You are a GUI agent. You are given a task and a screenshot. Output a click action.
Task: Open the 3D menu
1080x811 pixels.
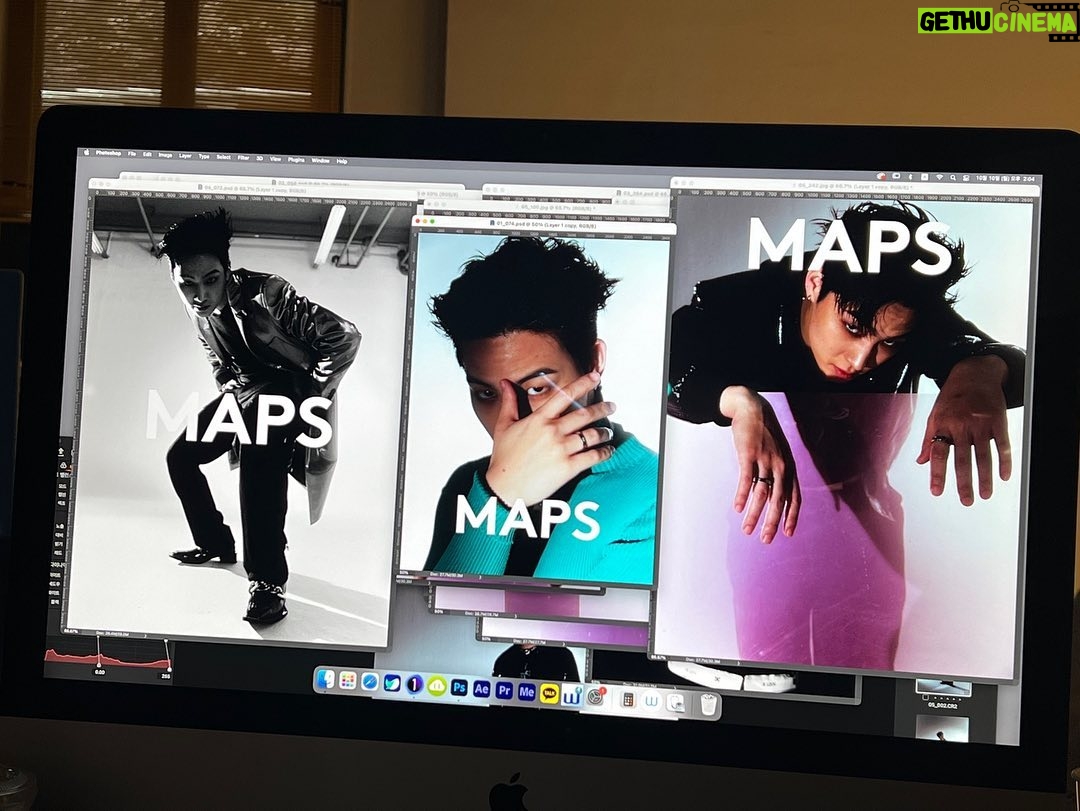(260, 158)
